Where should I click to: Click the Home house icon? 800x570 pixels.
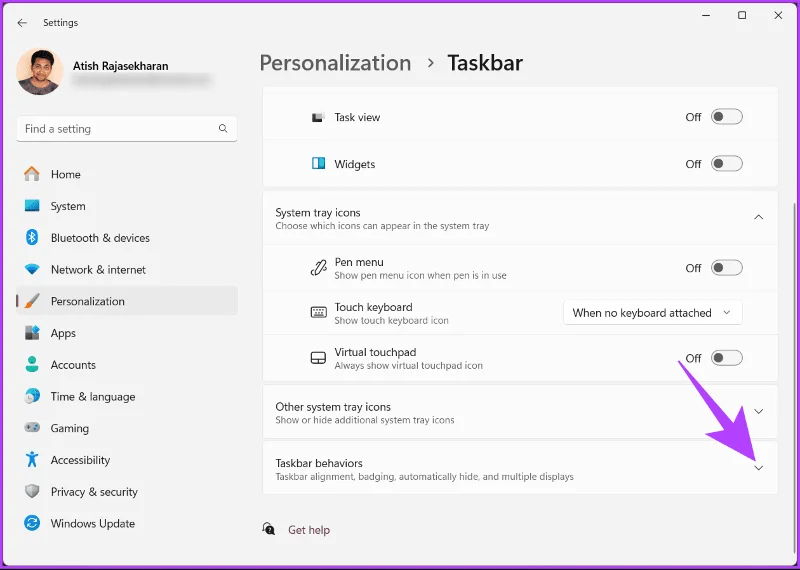(x=32, y=174)
